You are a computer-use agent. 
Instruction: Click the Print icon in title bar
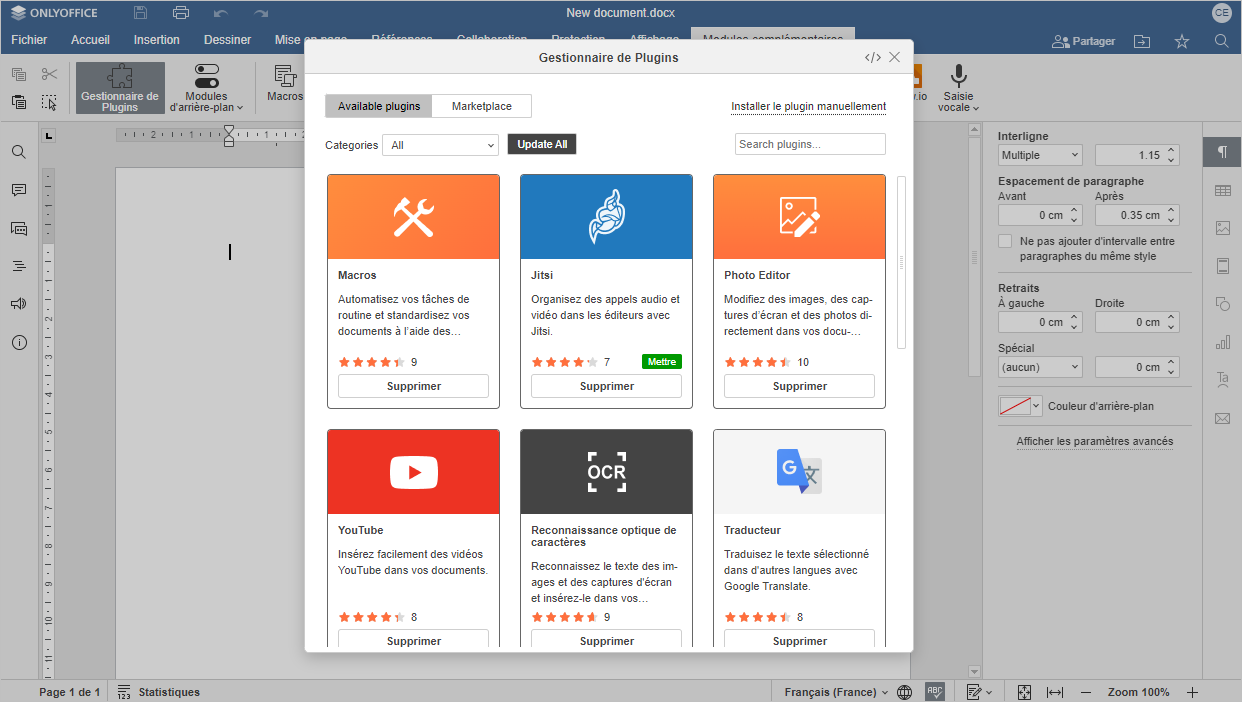[181, 13]
